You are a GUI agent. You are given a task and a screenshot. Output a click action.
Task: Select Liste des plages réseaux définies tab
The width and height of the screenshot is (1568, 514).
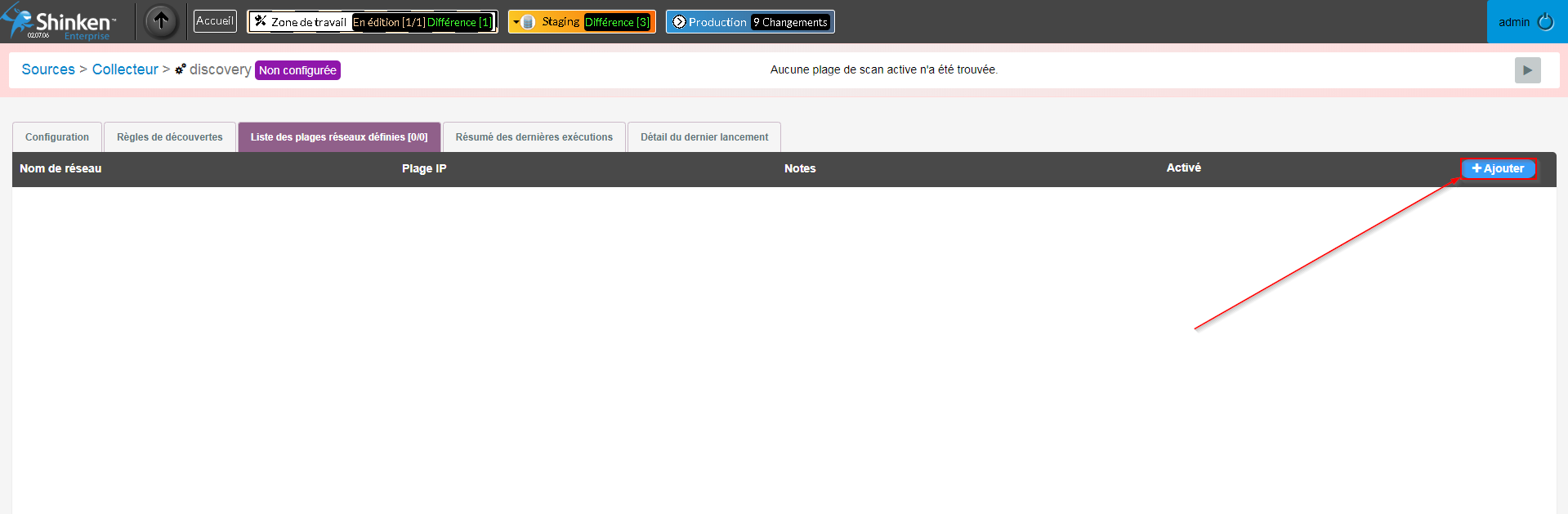(x=339, y=137)
